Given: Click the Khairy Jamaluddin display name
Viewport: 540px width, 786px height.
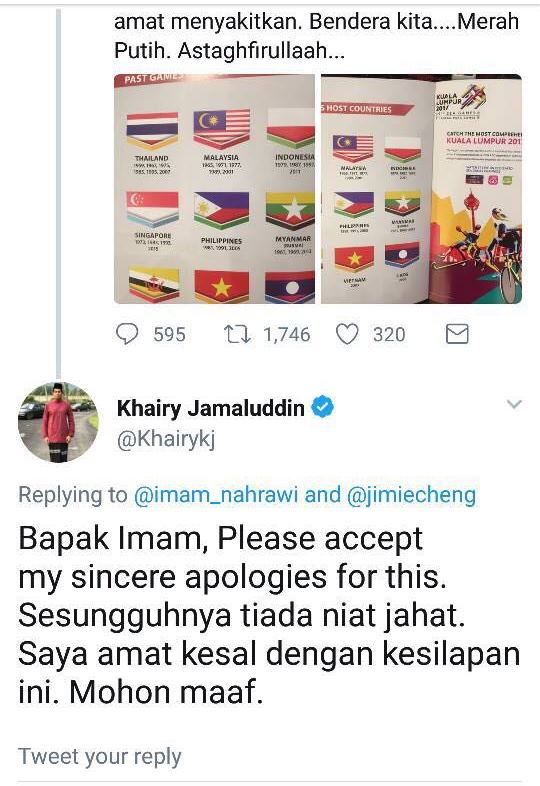Looking at the screenshot, I should click(x=211, y=408).
